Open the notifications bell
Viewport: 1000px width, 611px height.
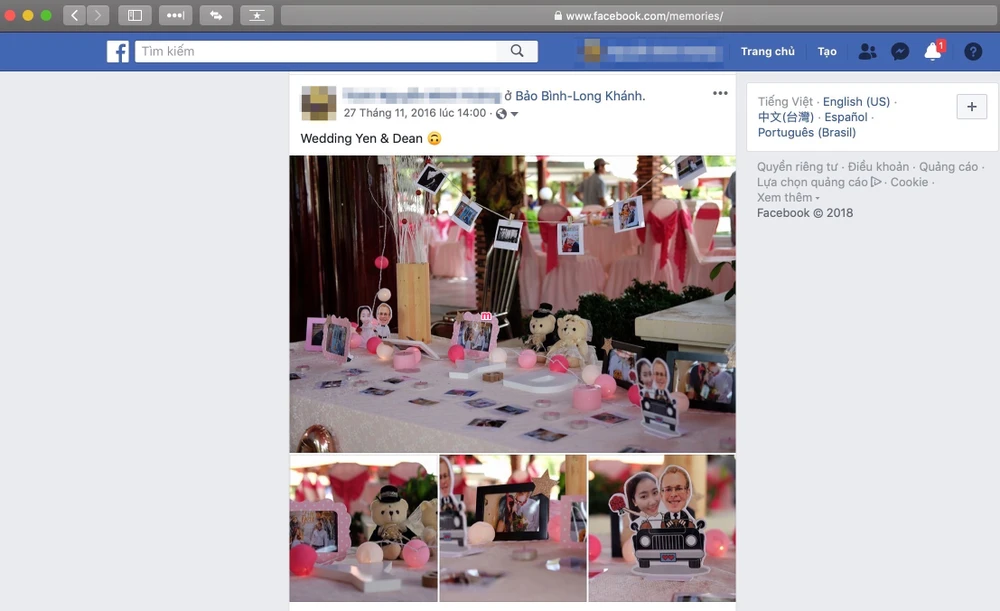[933, 51]
